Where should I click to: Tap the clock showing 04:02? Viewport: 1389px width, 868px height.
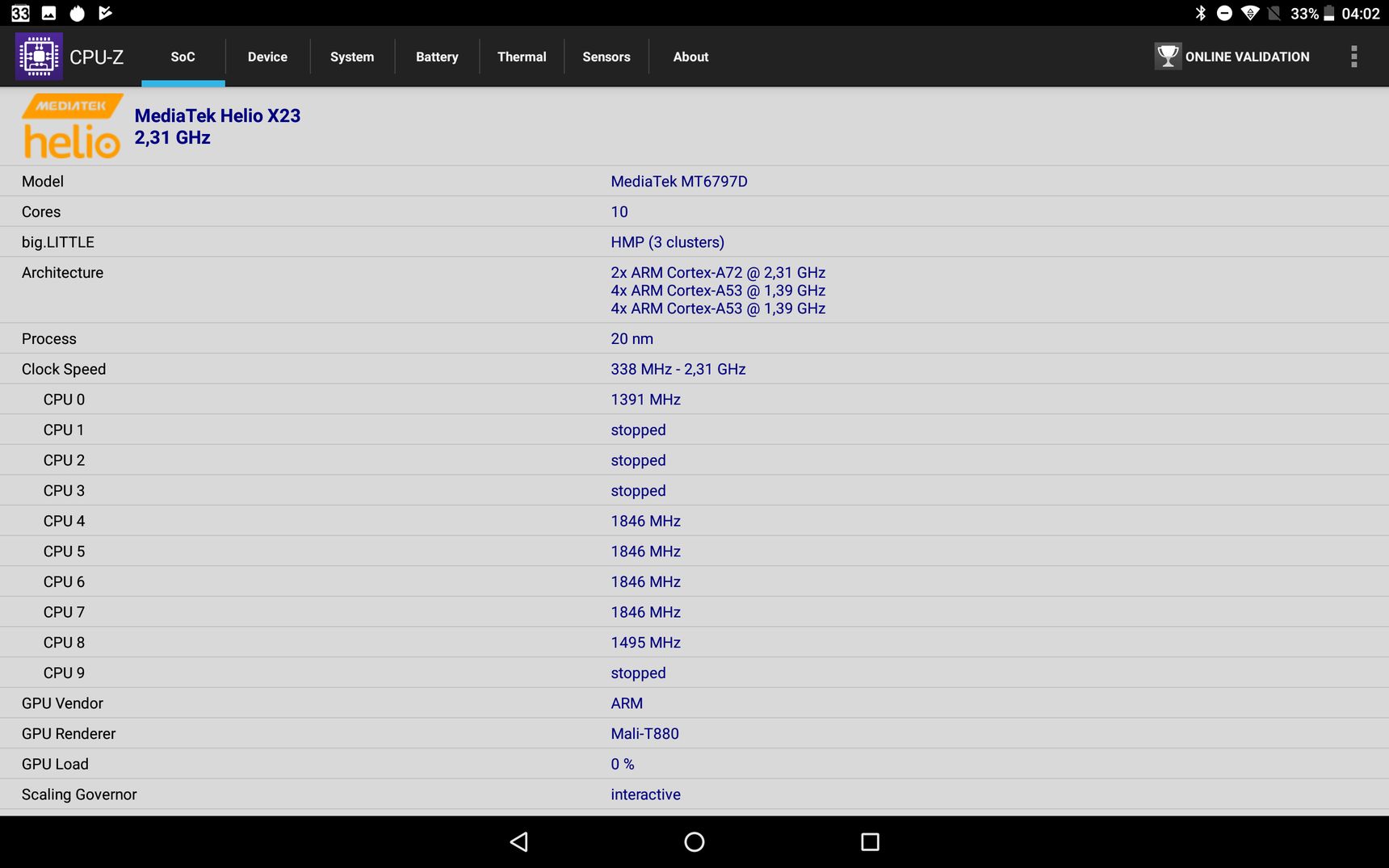pos(1361,14)
